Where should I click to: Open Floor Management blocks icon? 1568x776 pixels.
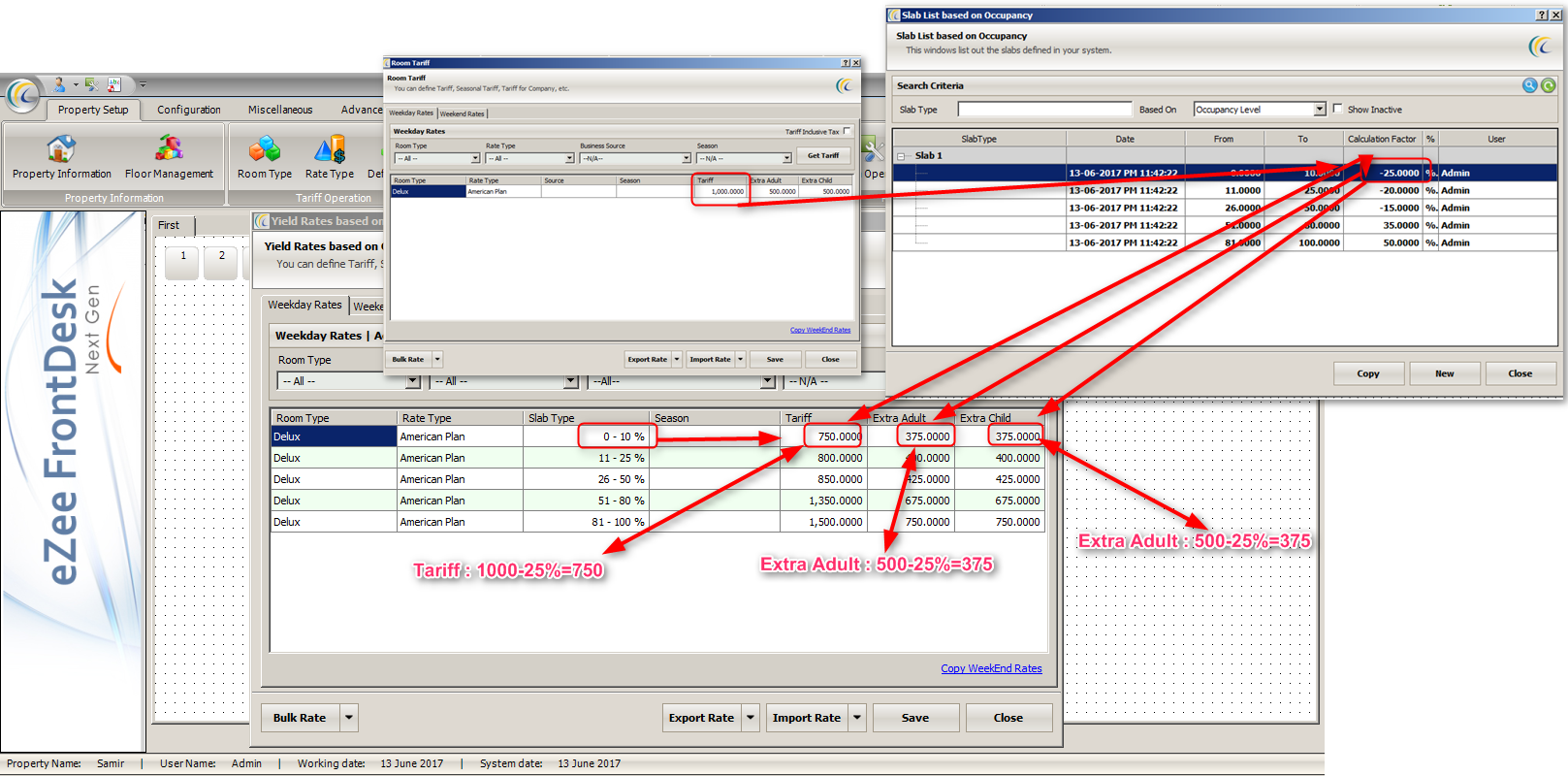pyautogui.click(x=169, y=148)
